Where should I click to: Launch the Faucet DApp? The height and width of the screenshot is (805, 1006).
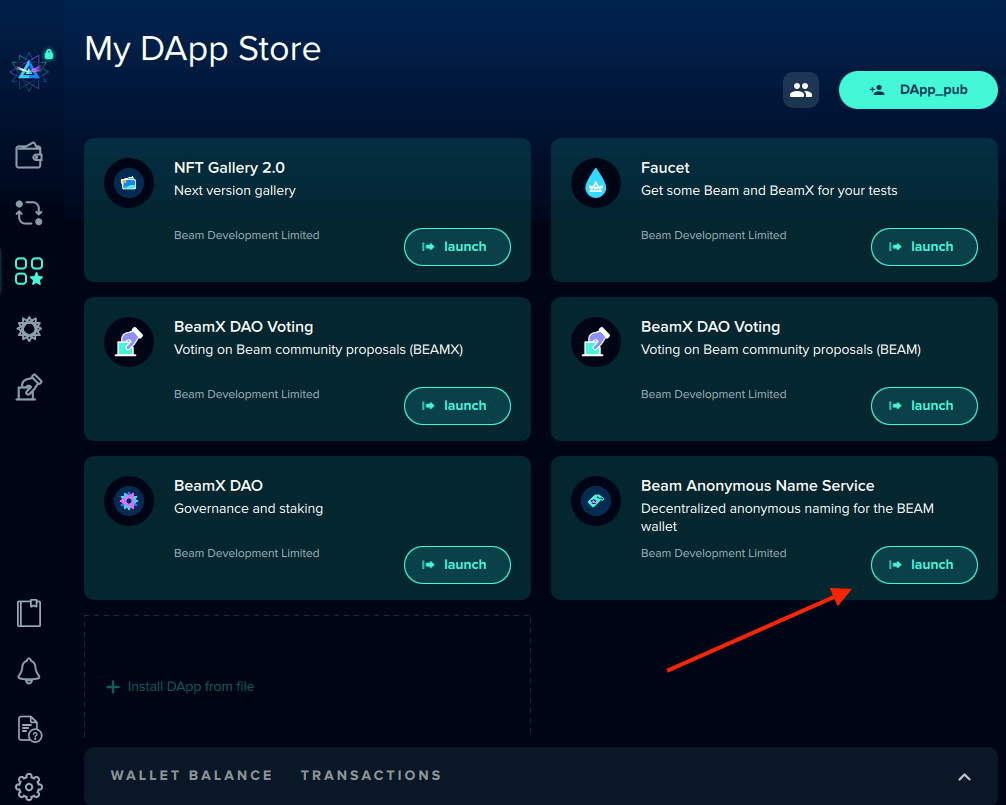[x=924, y=247]
